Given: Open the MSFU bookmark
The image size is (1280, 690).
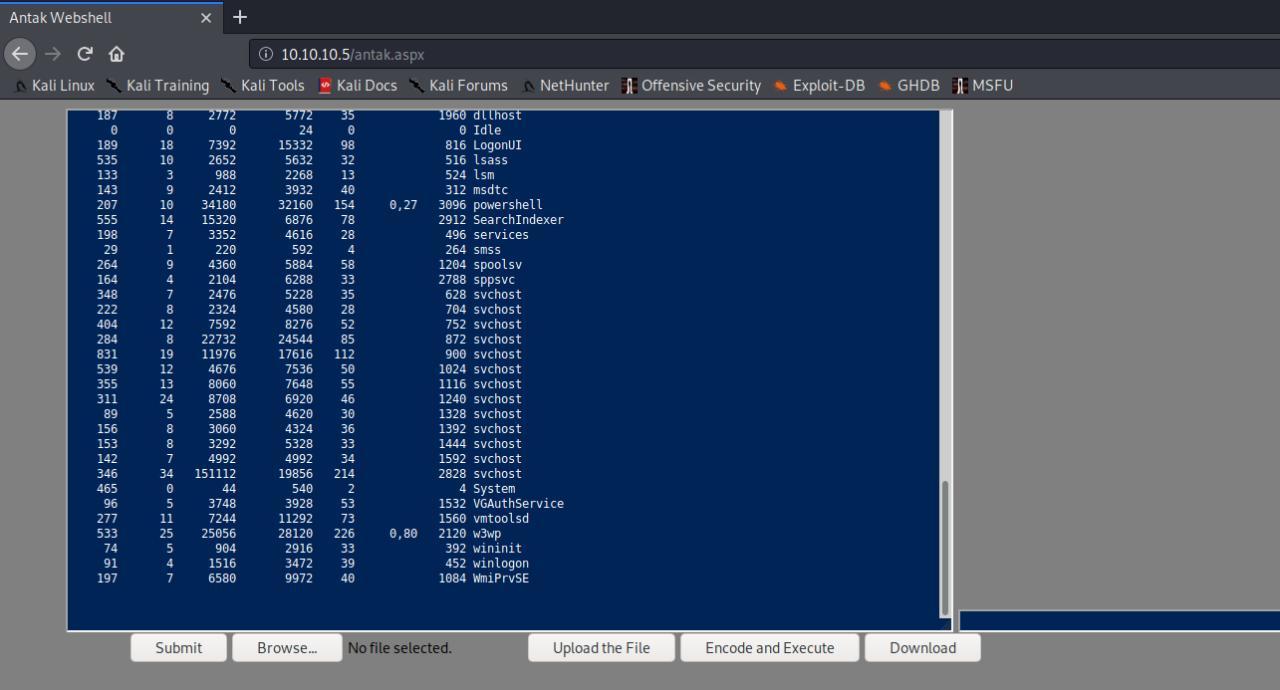Looking at the screenshot, I should click(983, 86).
